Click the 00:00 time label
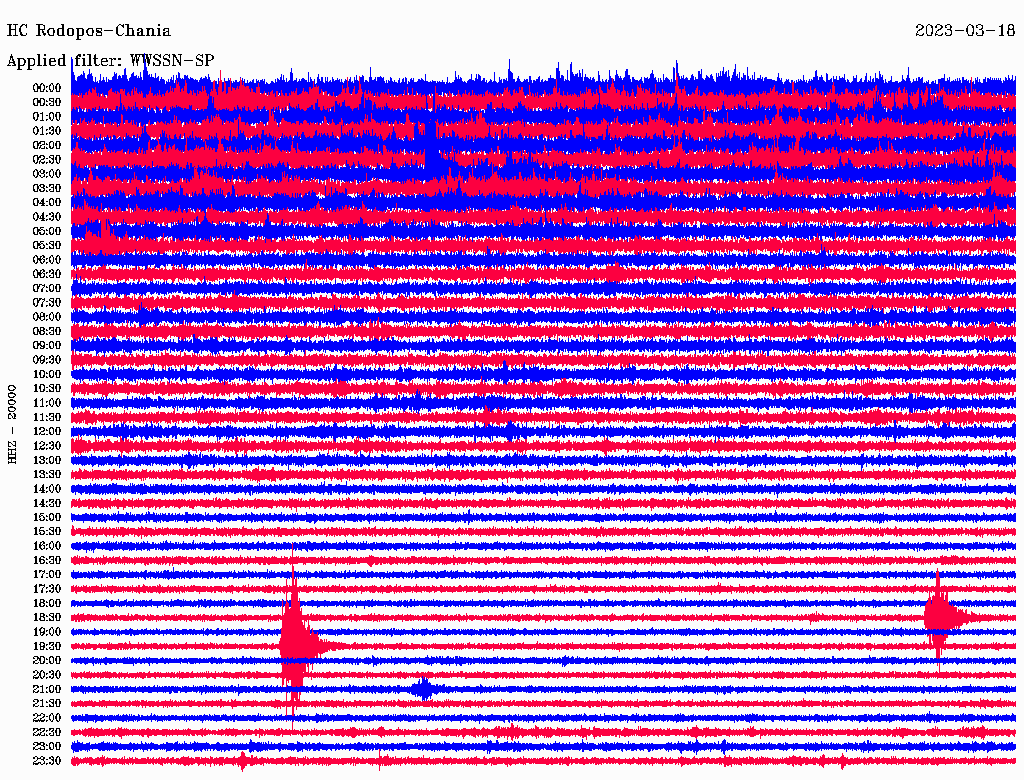 pyautogui.click(x=47, y=88)
